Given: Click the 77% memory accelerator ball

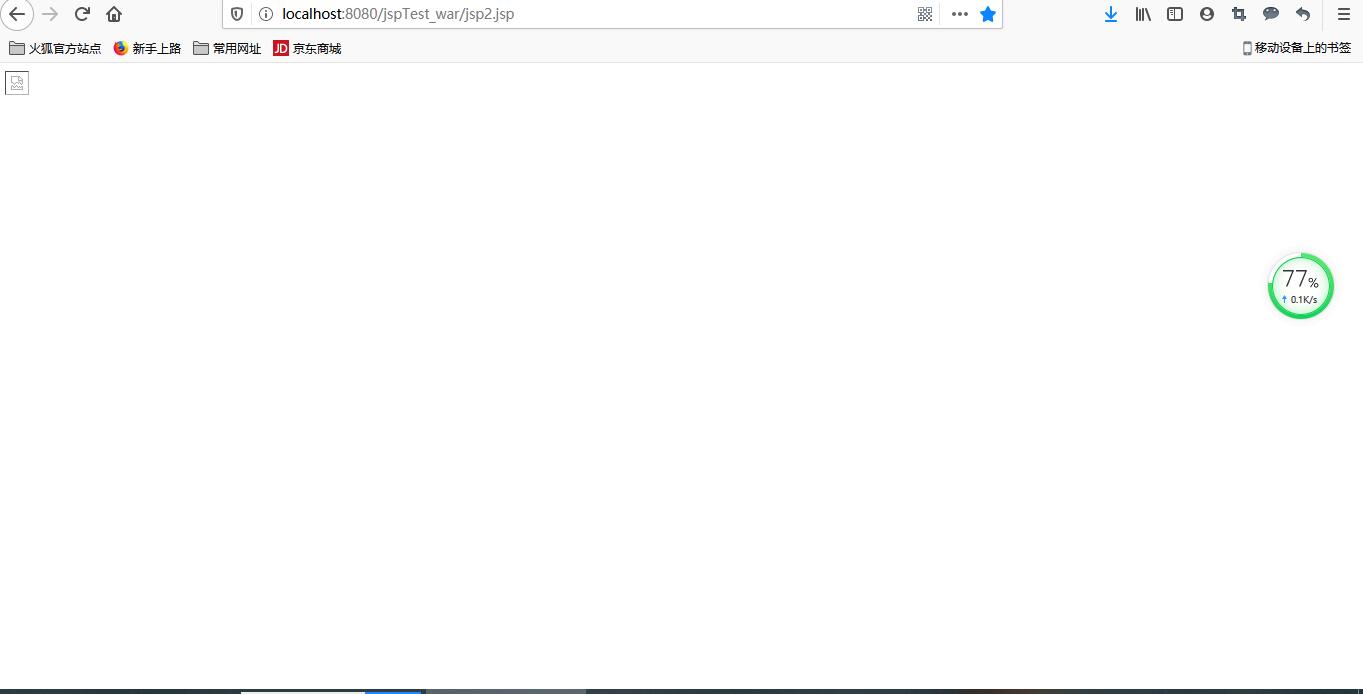Looking at the screenshot, I should (1301, 286).
